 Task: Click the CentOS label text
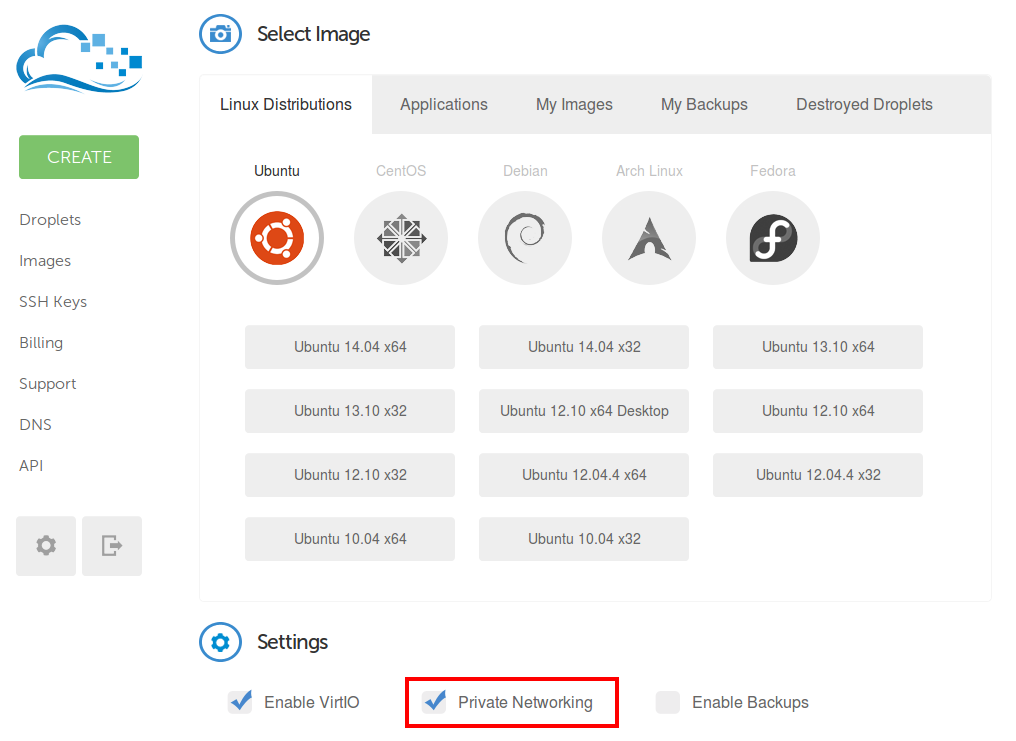[401, 171]
